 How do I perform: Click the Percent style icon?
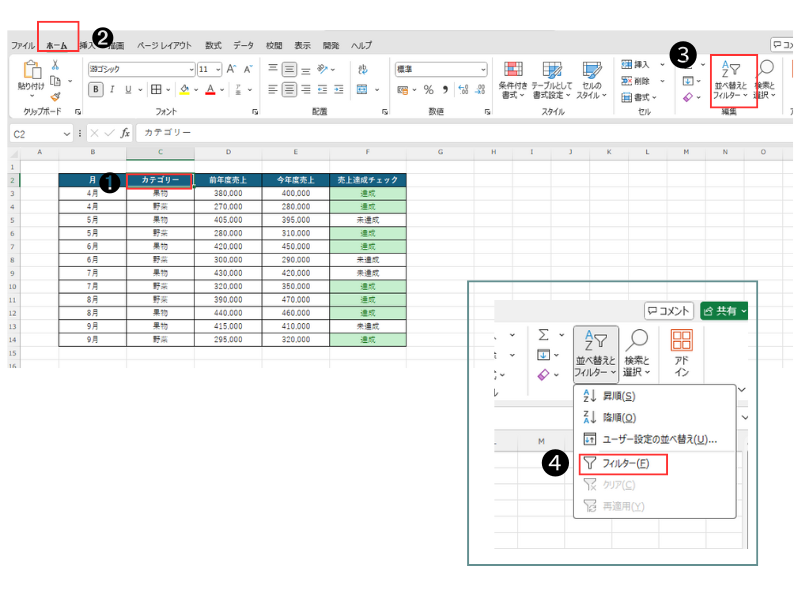(428, 90)
